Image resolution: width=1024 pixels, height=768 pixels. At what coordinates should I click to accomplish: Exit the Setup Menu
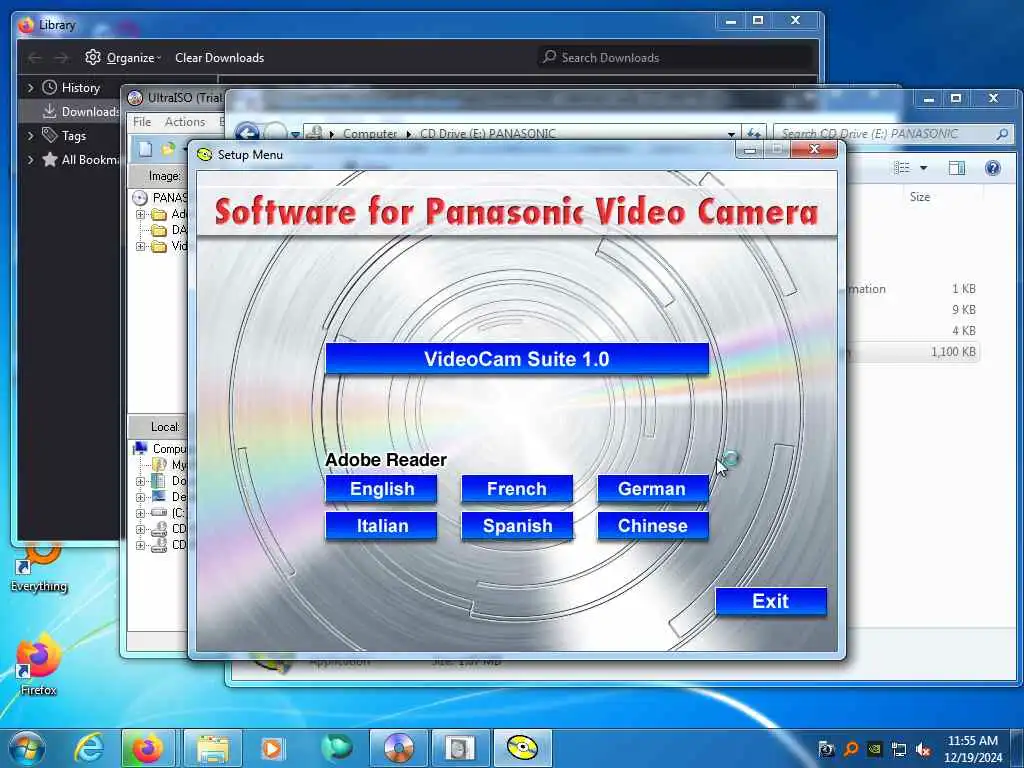pyautogui.click(x=771, y=601)
